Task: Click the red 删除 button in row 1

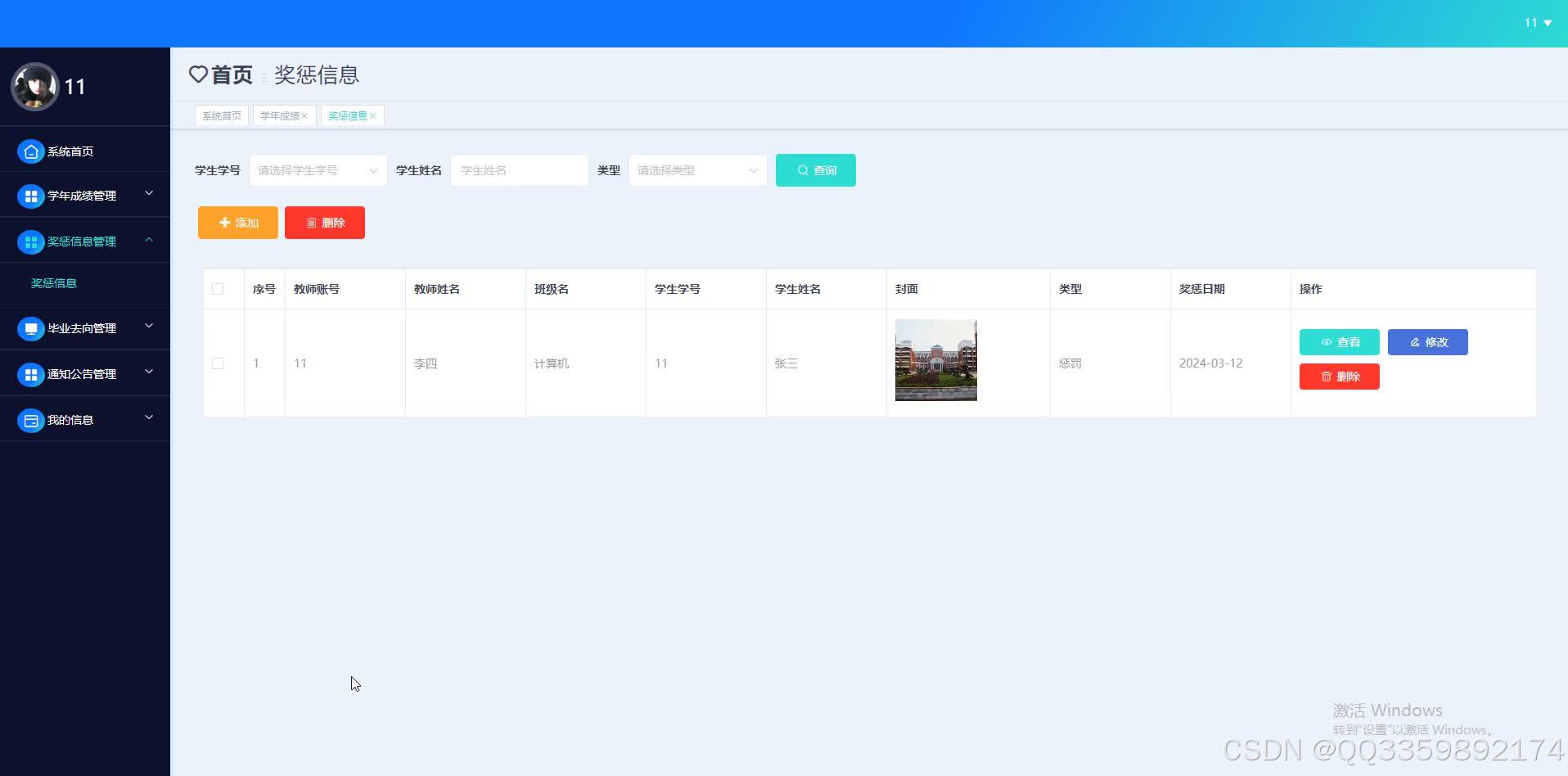Action: click(x=1340, y=377)
